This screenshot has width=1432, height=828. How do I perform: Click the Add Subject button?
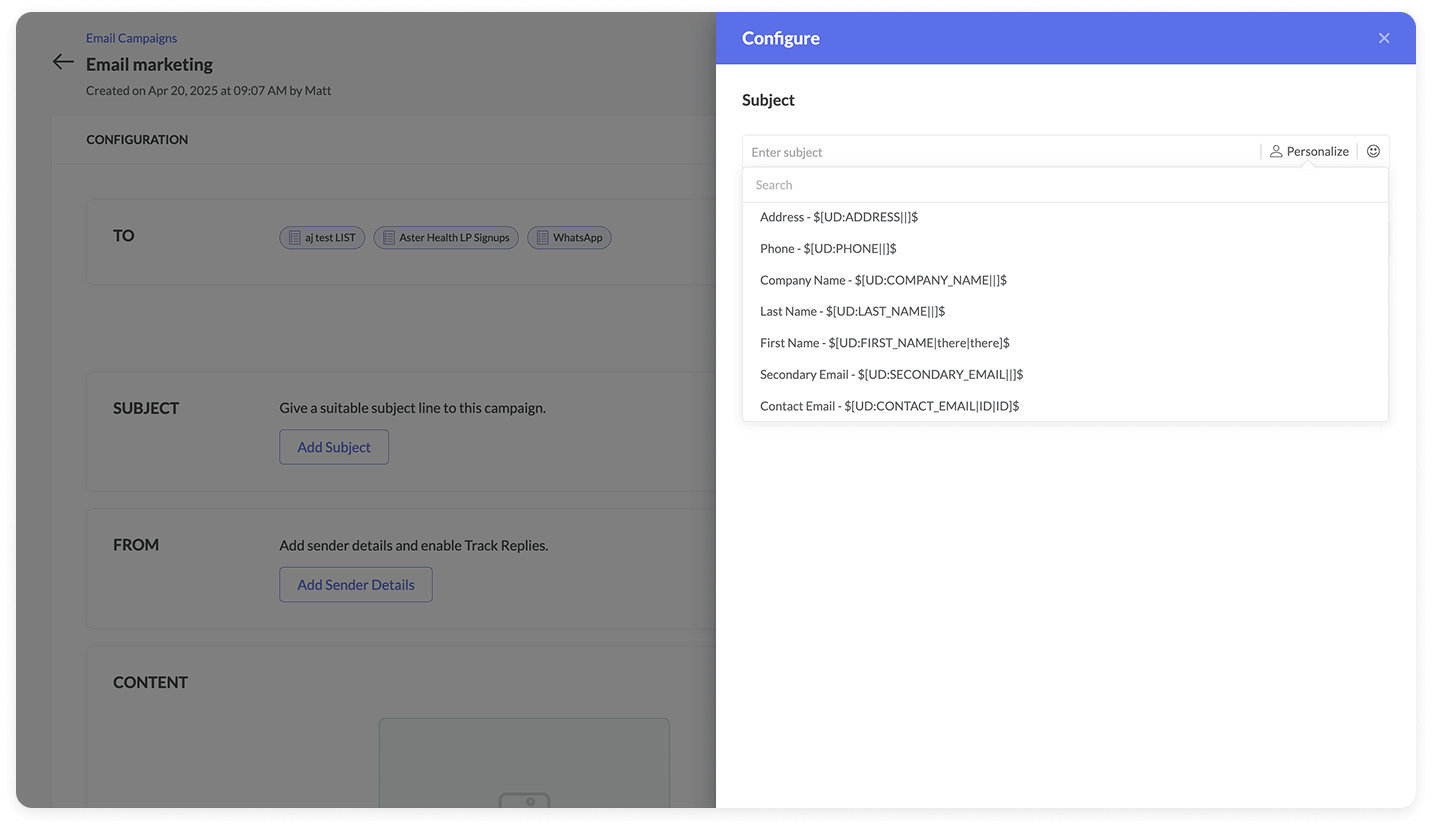pos(334,447)
